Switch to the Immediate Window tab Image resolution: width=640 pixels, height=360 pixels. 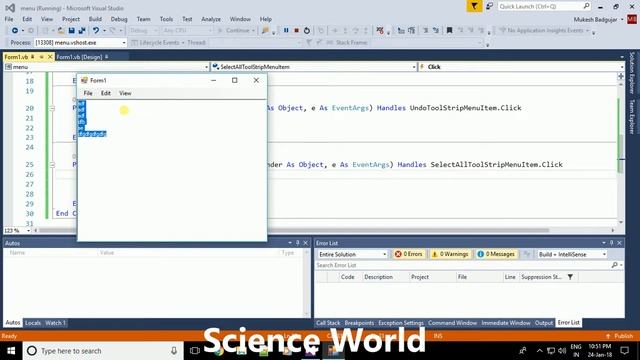click(506, 323)
